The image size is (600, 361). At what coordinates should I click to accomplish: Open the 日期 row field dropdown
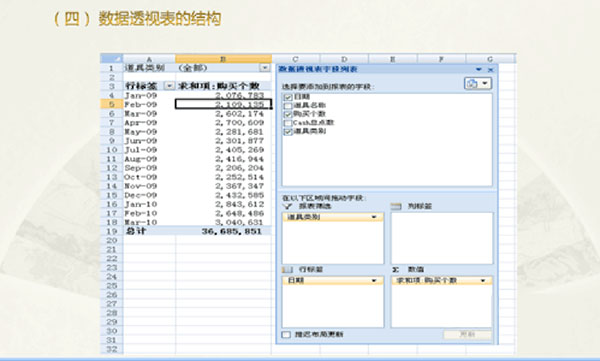pyautogui.click(x=374, y=281)
